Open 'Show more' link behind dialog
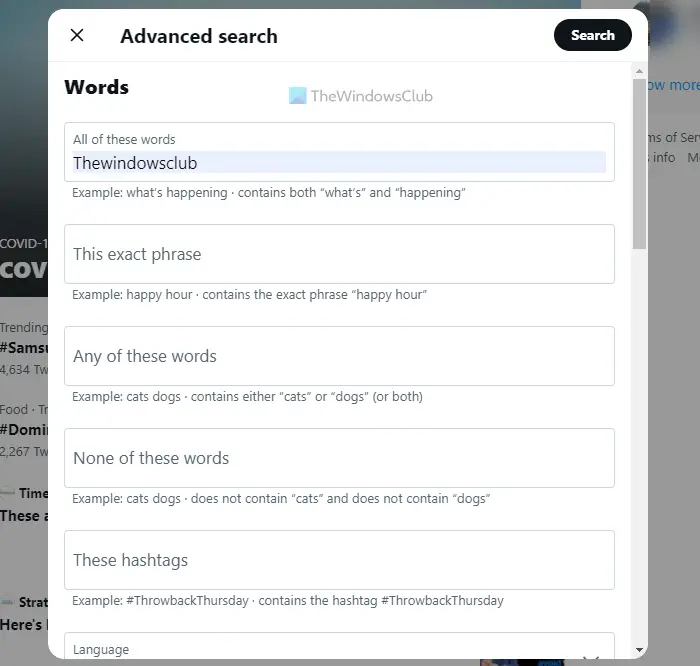The width and height of the screenshot is (700, 666). (x=672, y=85)
